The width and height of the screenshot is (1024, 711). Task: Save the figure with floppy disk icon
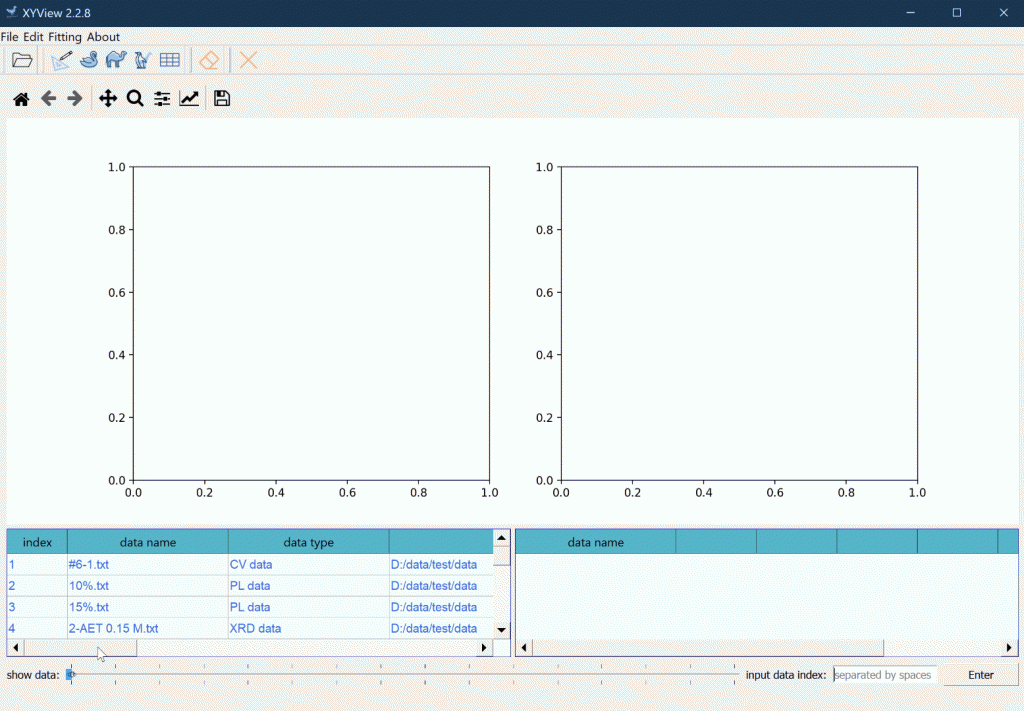point(222,99)
